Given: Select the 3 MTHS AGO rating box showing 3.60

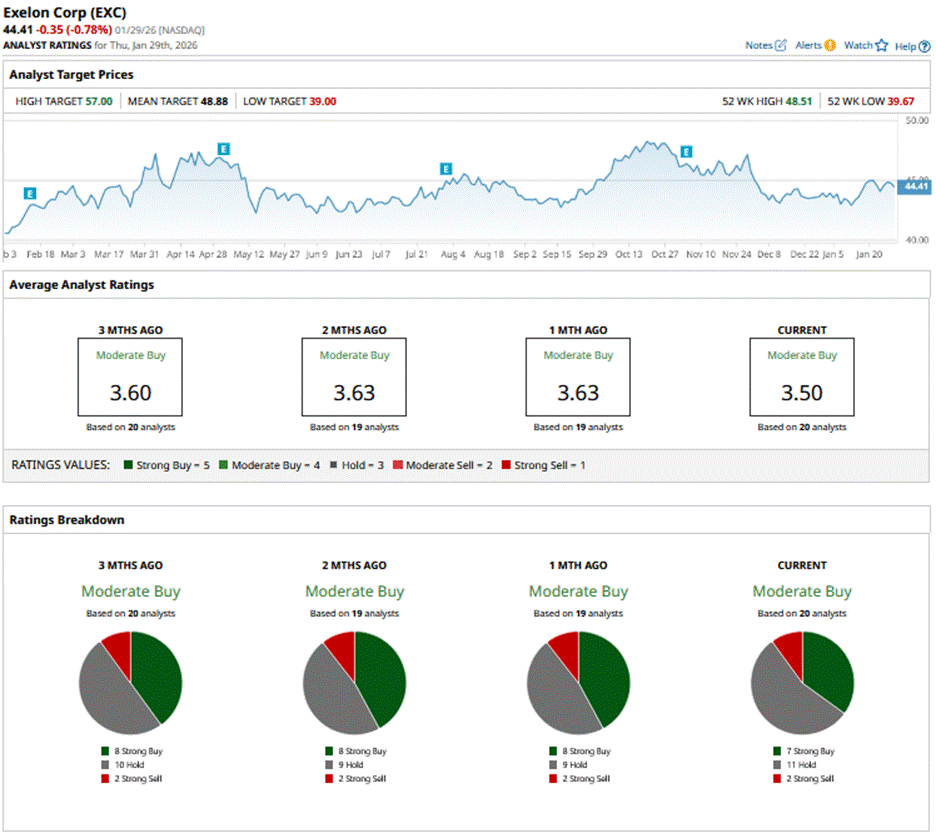Looking at the screenshot, I should tap(130, 376).
